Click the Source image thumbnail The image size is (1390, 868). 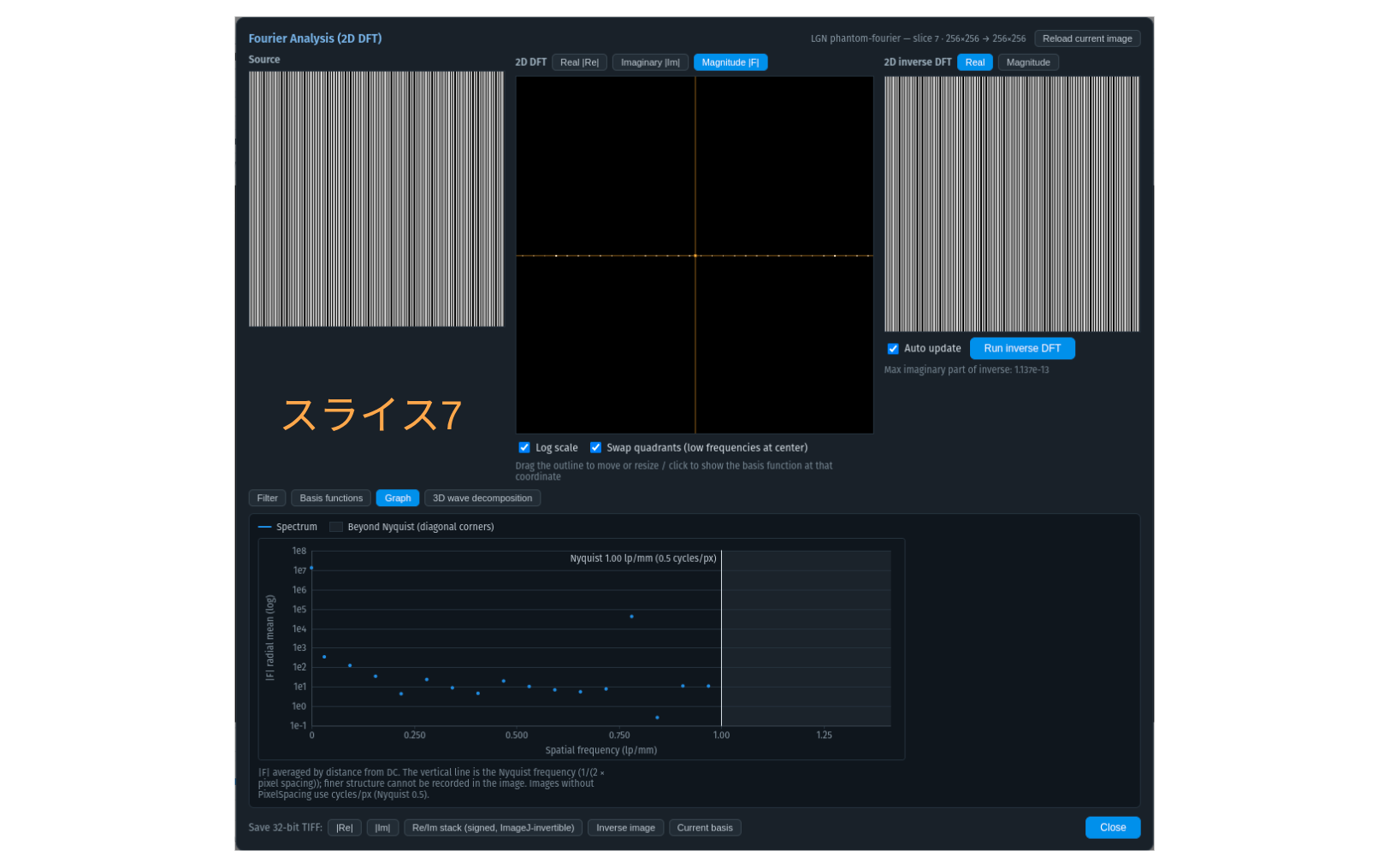pyautogui.click(x=376, y=199)
